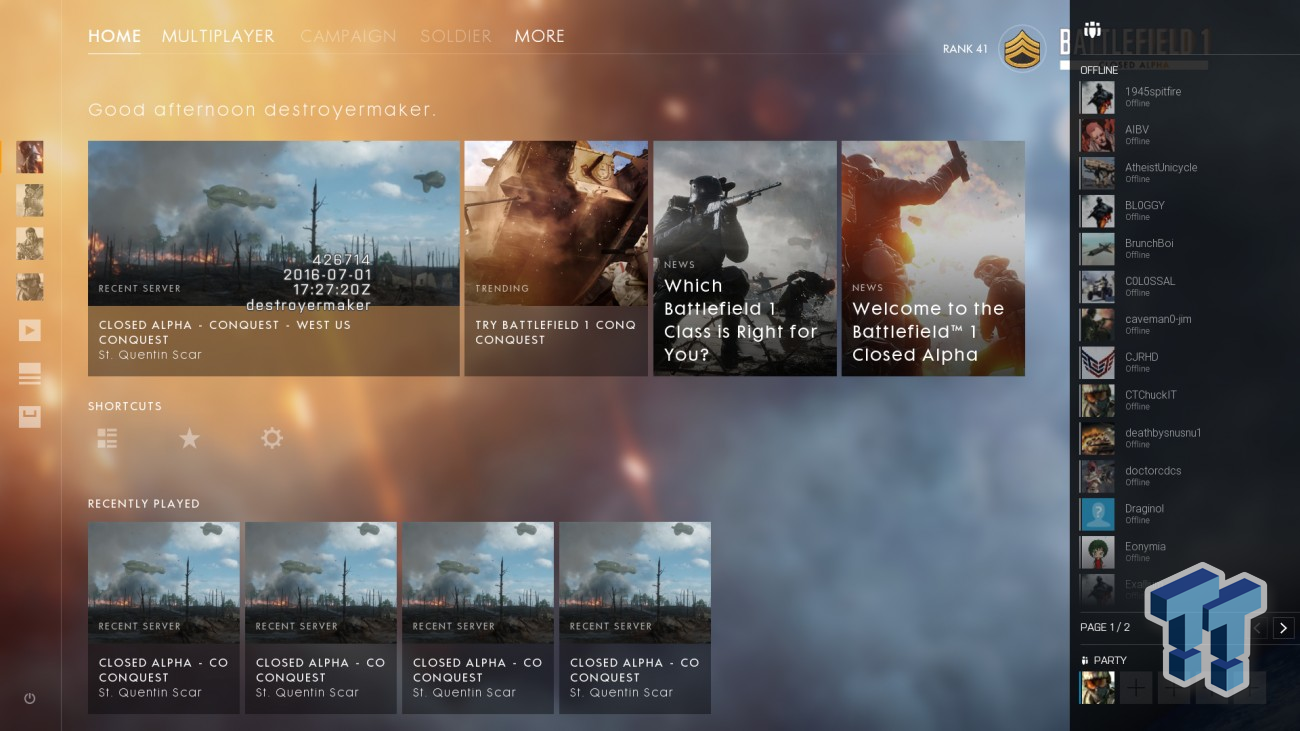Click Draginol's placeholder avatar
Screen dimensions: 1300x731
tap(1097, 515)
